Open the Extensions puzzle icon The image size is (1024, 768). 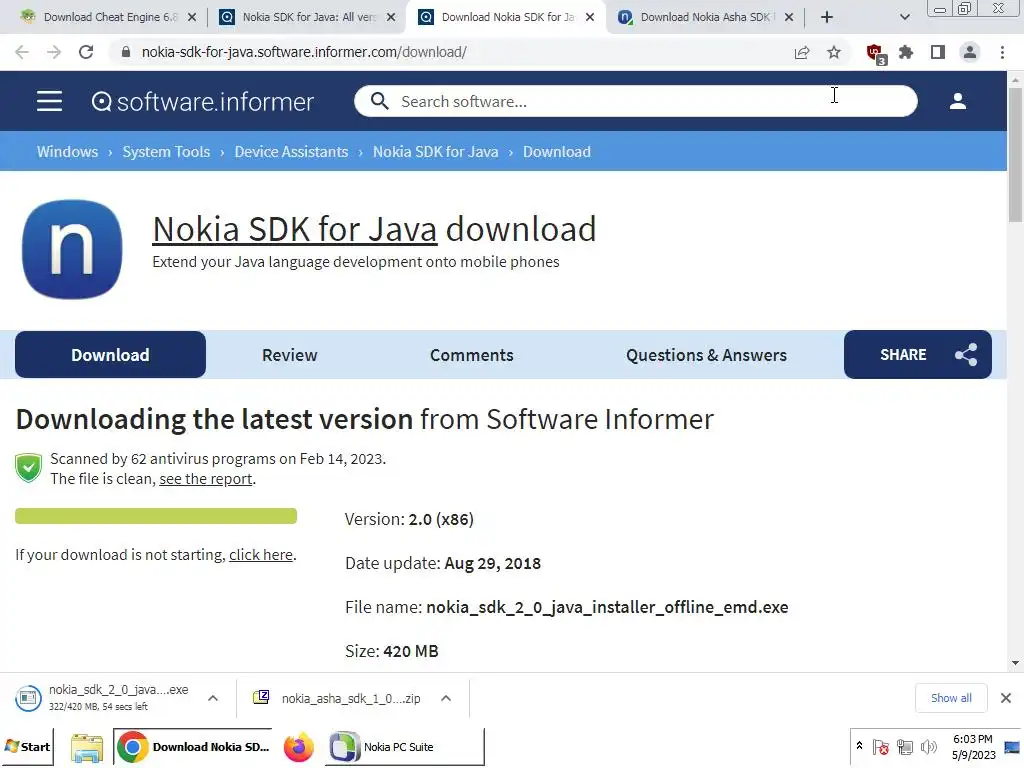coord(906,52)
